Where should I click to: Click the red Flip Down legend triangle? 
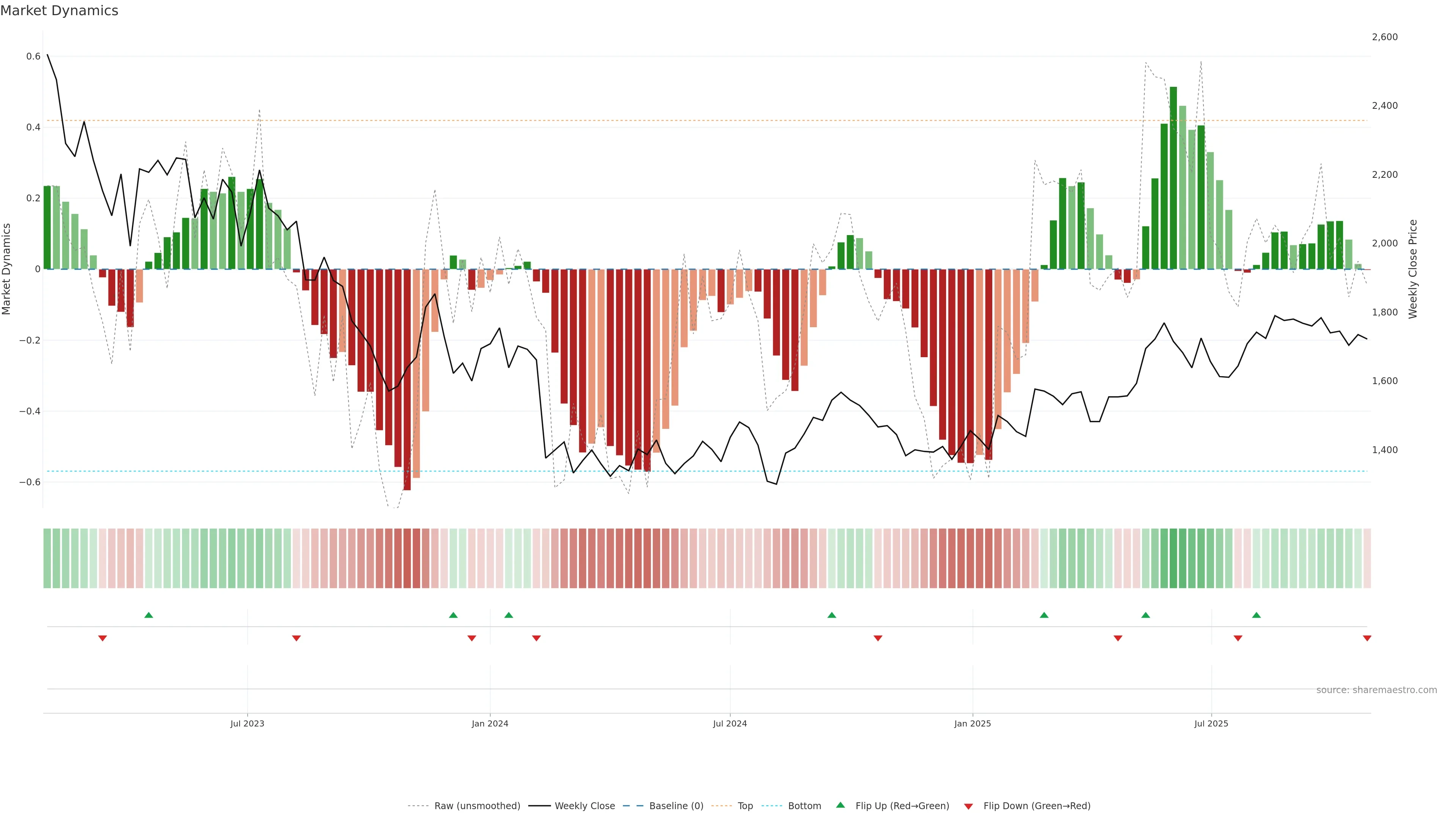tap(968, 806)
